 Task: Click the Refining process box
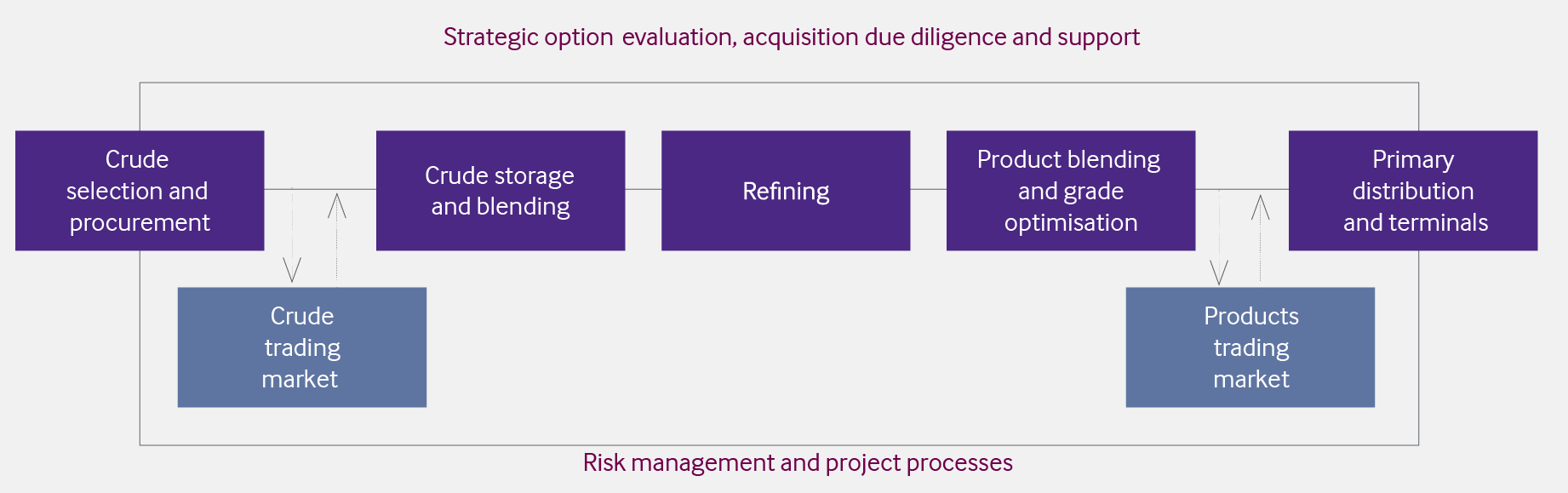point(786,191)
